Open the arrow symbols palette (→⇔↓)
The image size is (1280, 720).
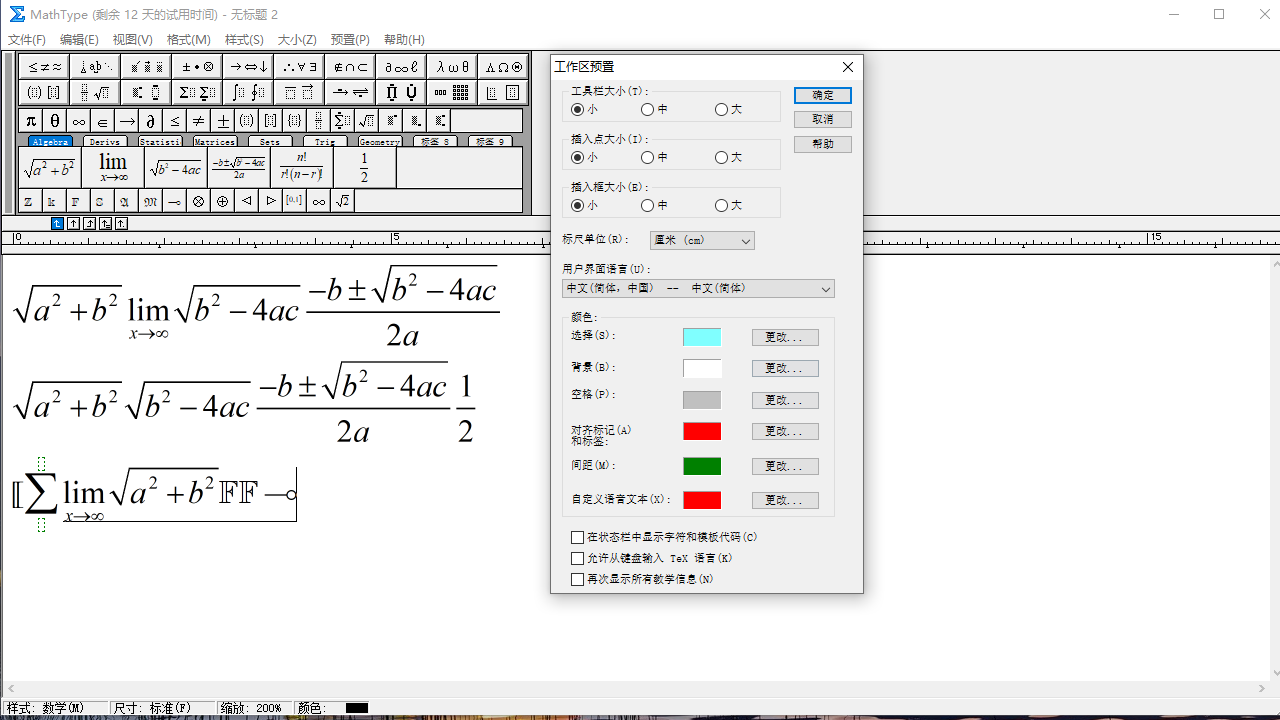point(248,67)
